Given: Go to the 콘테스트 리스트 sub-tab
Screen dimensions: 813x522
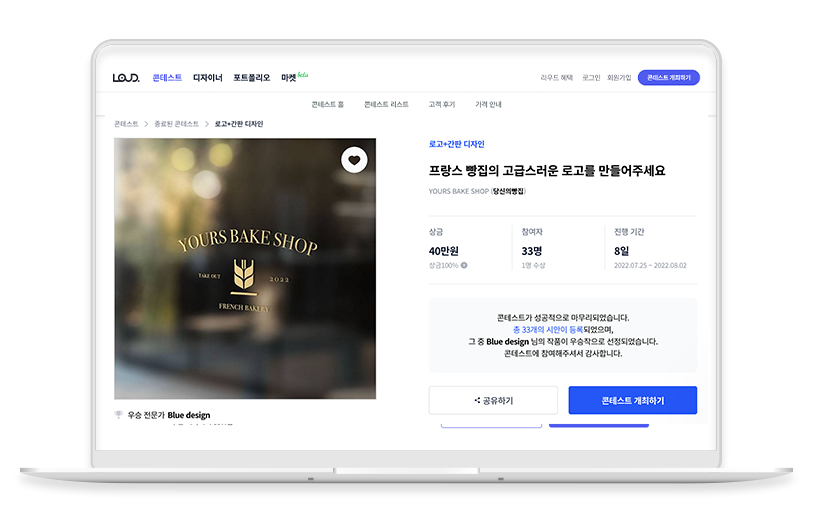Looking at the screenshot, I should pos(386,105).
